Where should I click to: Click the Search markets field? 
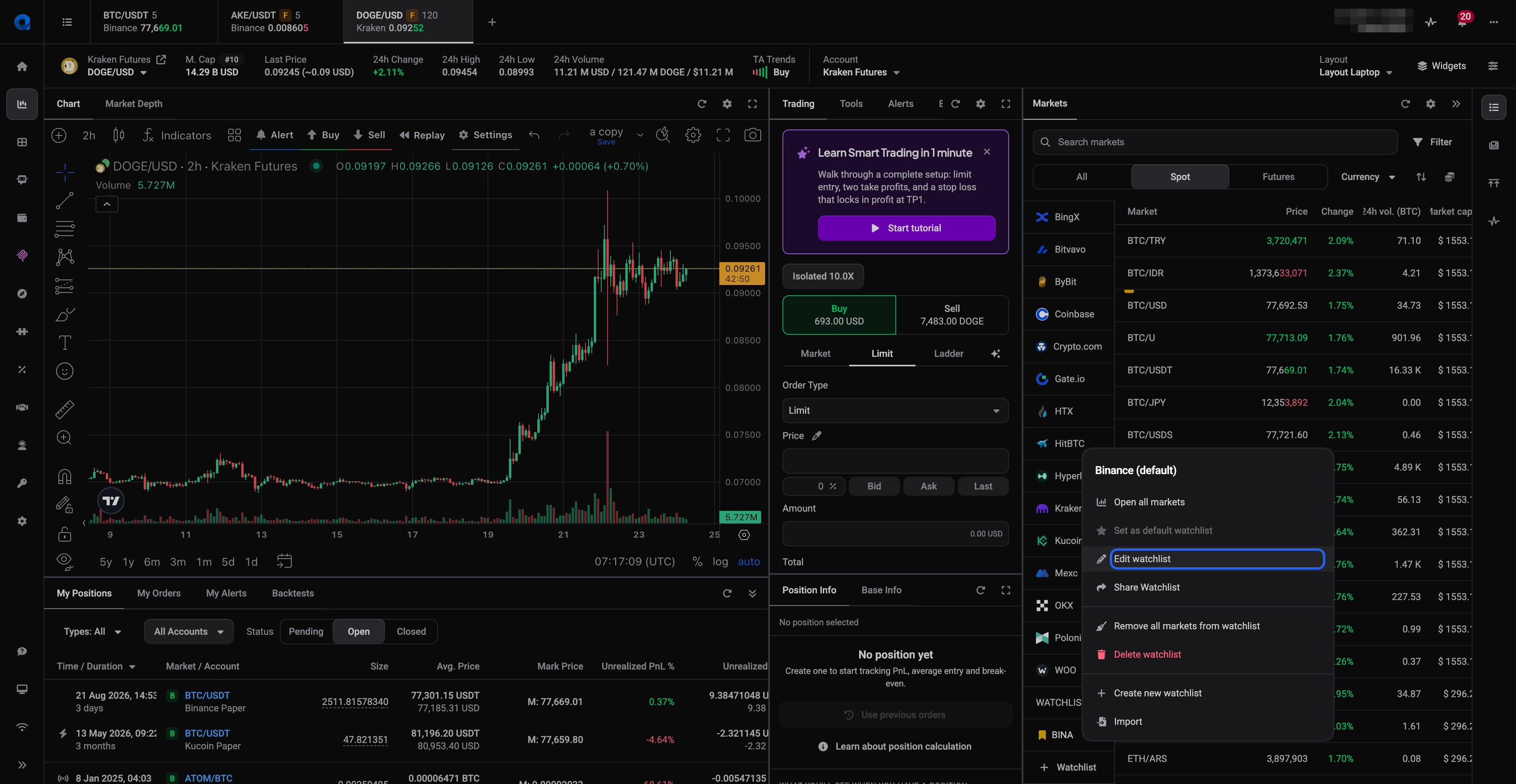(x=1215, y=142)
